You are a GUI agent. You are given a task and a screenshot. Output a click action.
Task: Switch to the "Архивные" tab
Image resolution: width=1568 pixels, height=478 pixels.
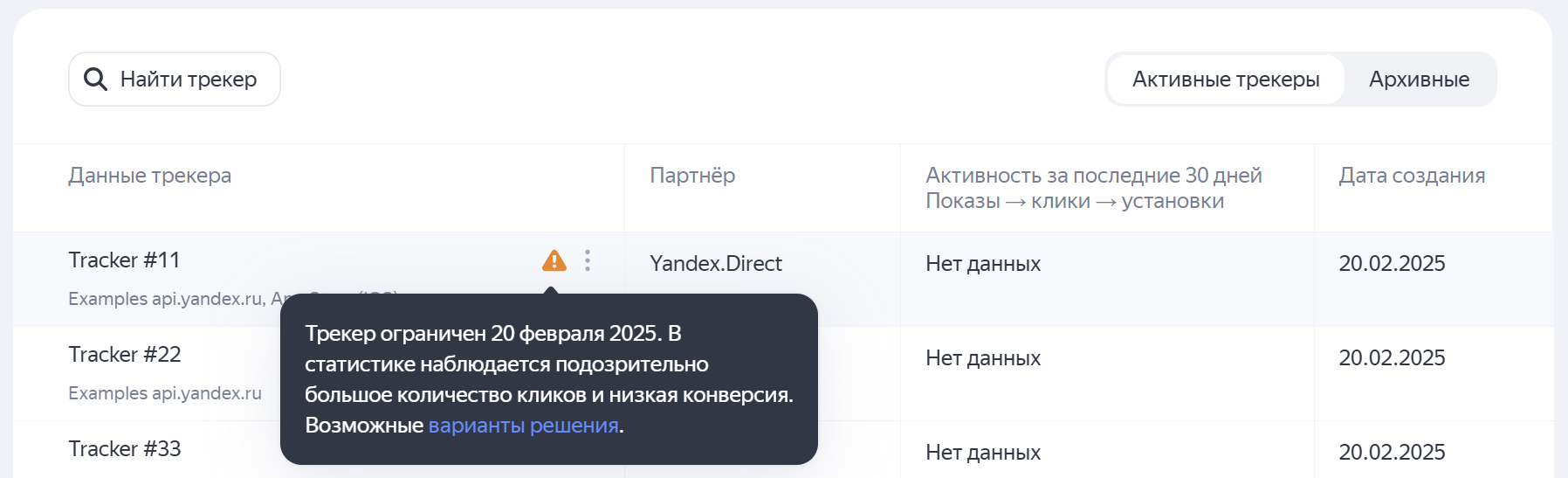pos(1419,80)
